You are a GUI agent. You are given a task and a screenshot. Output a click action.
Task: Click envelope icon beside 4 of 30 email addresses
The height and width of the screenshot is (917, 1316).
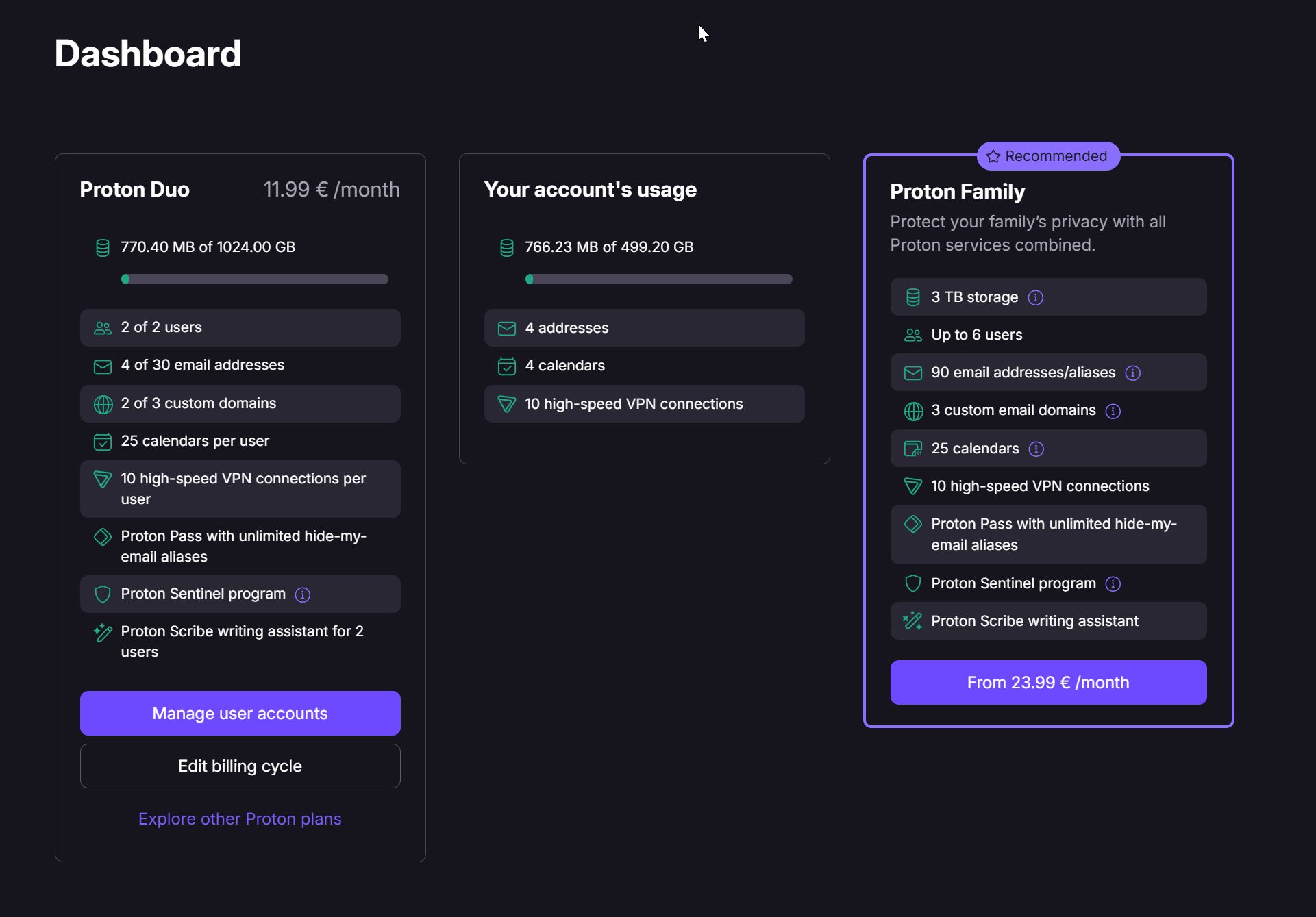103,366
